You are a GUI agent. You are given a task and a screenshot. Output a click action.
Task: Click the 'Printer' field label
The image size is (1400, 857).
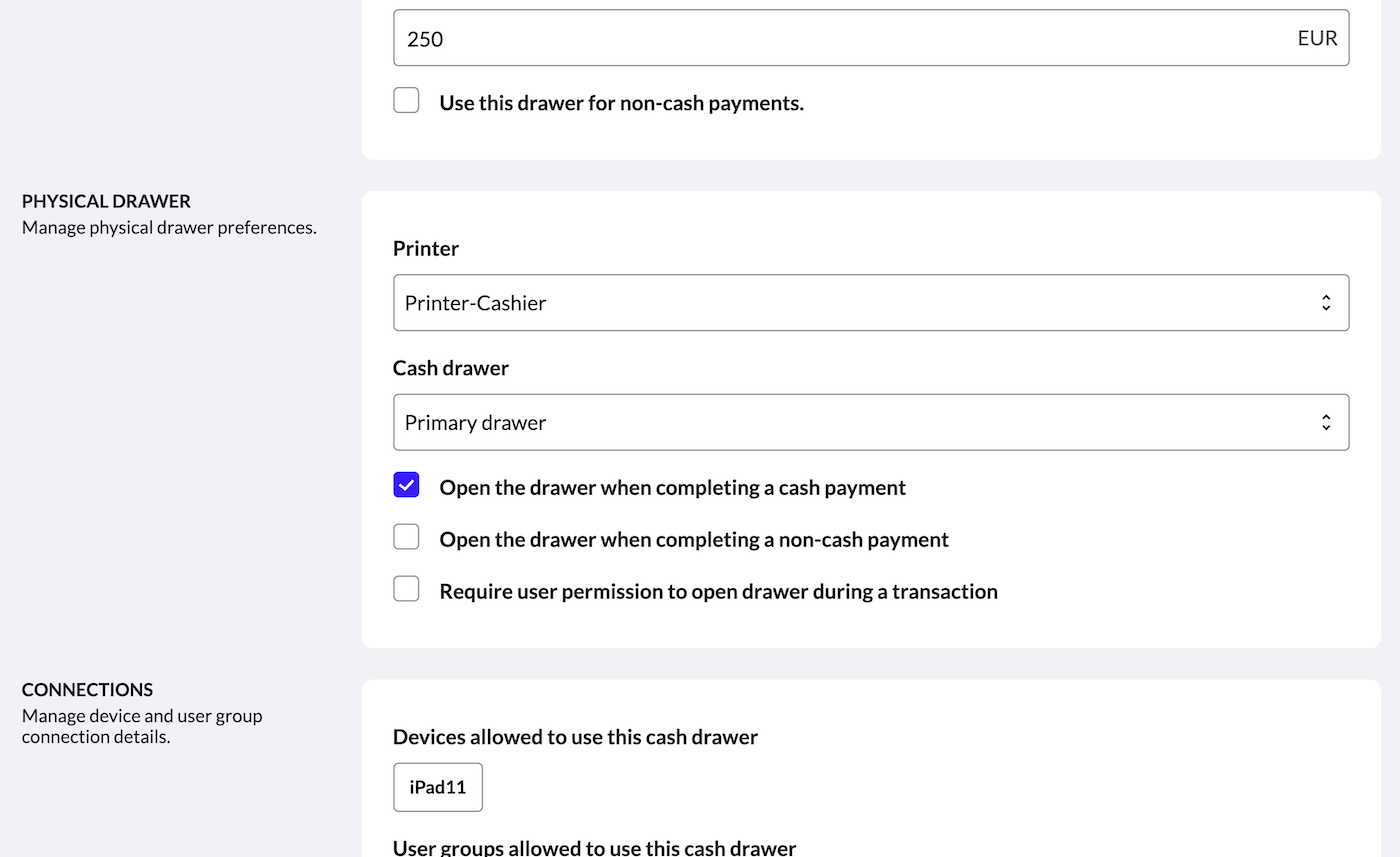click(x=426, y=249)
